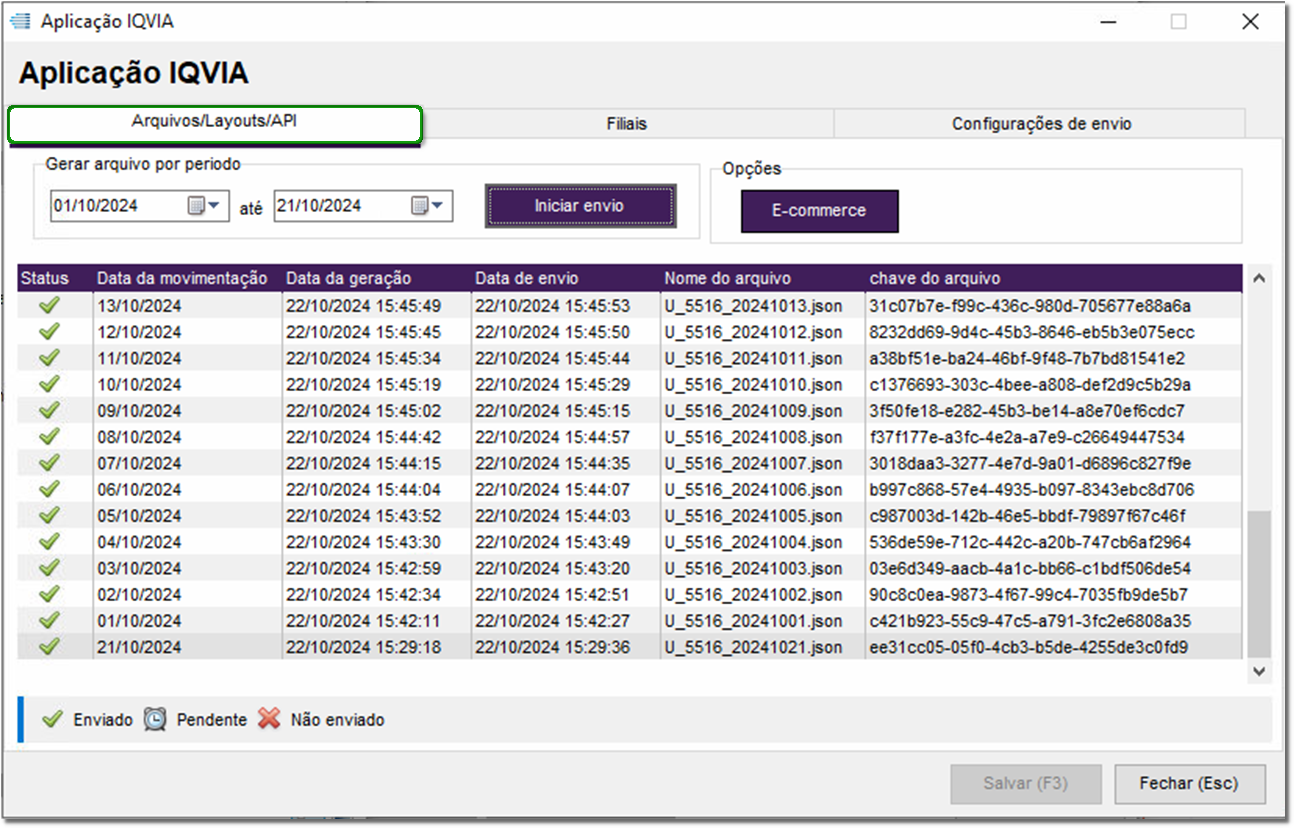Open the E-commerce option
Image resolution: width=1294 pixels, height=828 pixels.
point(819,211)
